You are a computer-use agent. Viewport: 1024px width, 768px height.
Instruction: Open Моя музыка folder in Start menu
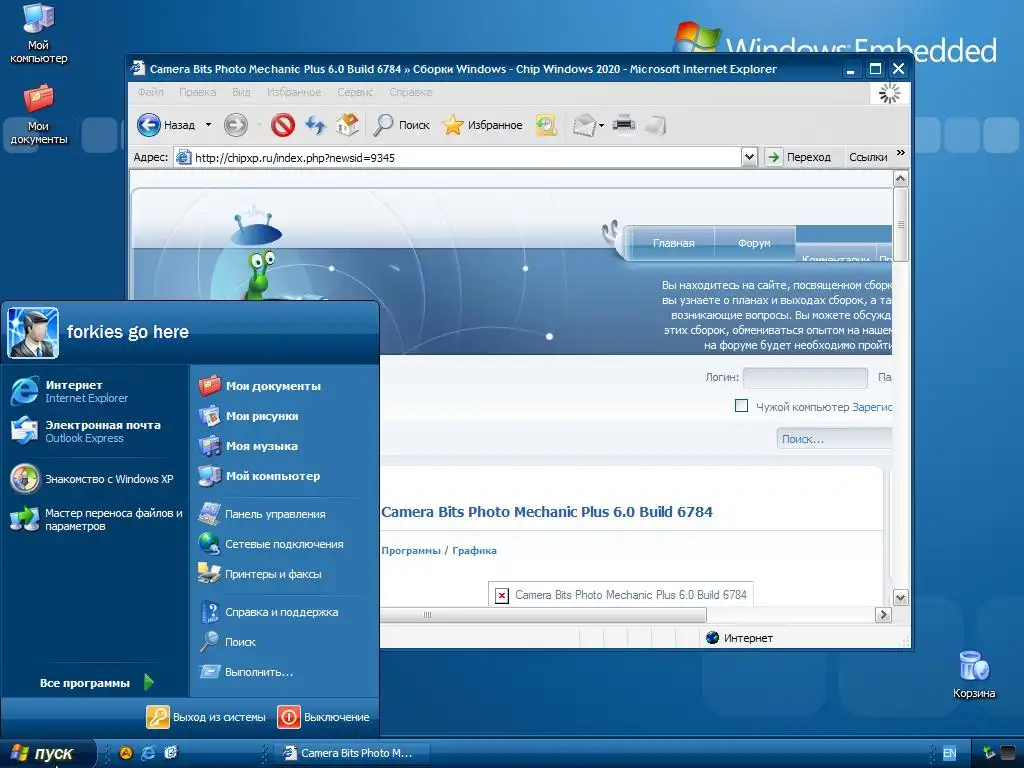(x=248, y=446)
